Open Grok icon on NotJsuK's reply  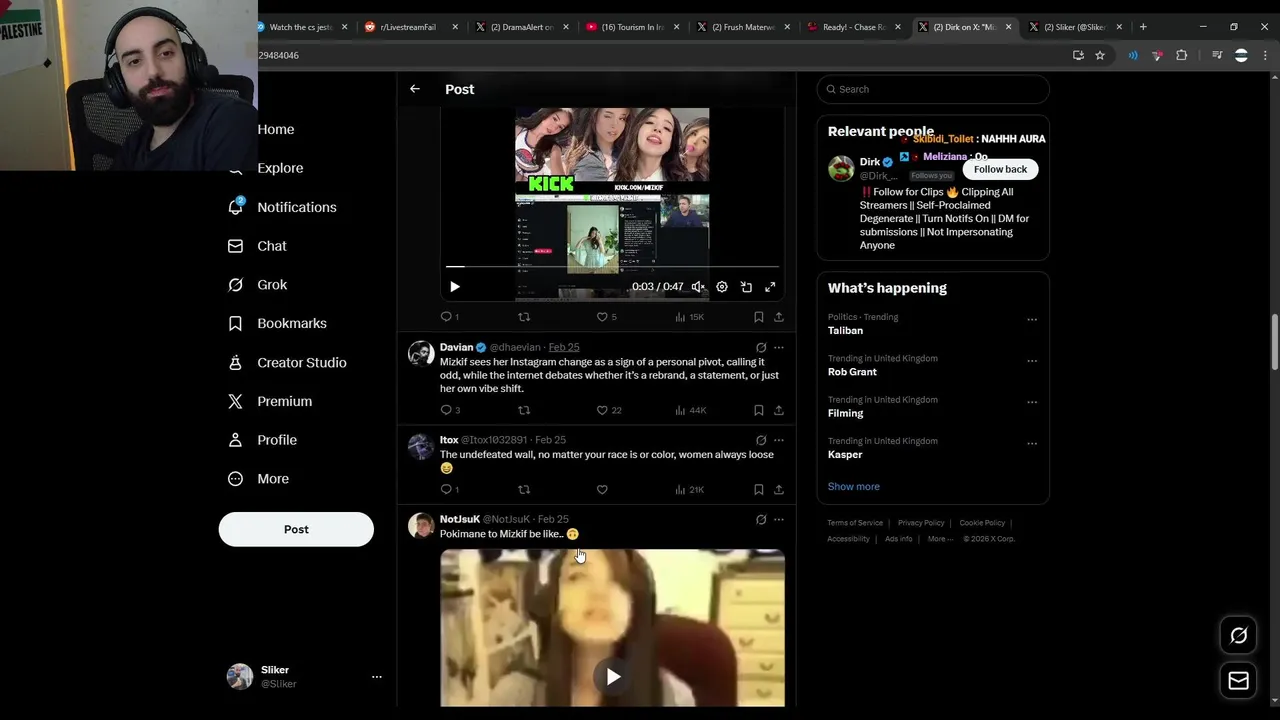click(761, 520)
